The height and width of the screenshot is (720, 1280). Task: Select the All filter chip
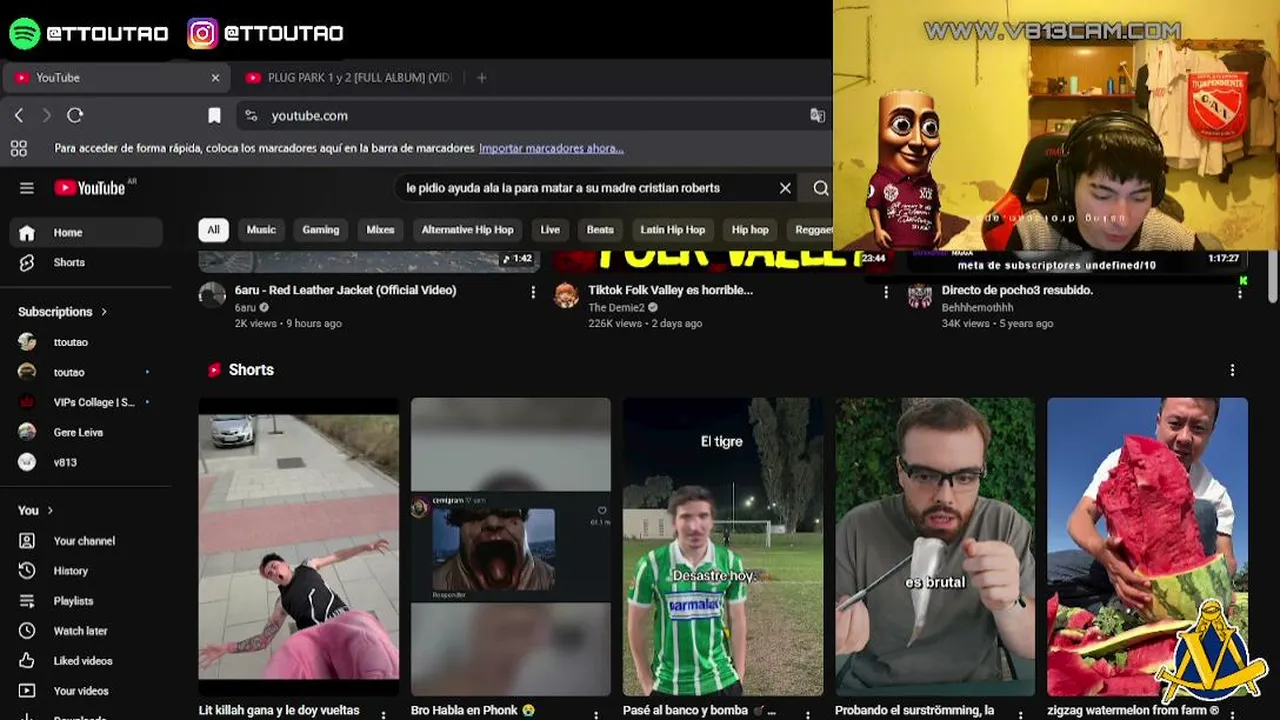[x=213, y=230]
